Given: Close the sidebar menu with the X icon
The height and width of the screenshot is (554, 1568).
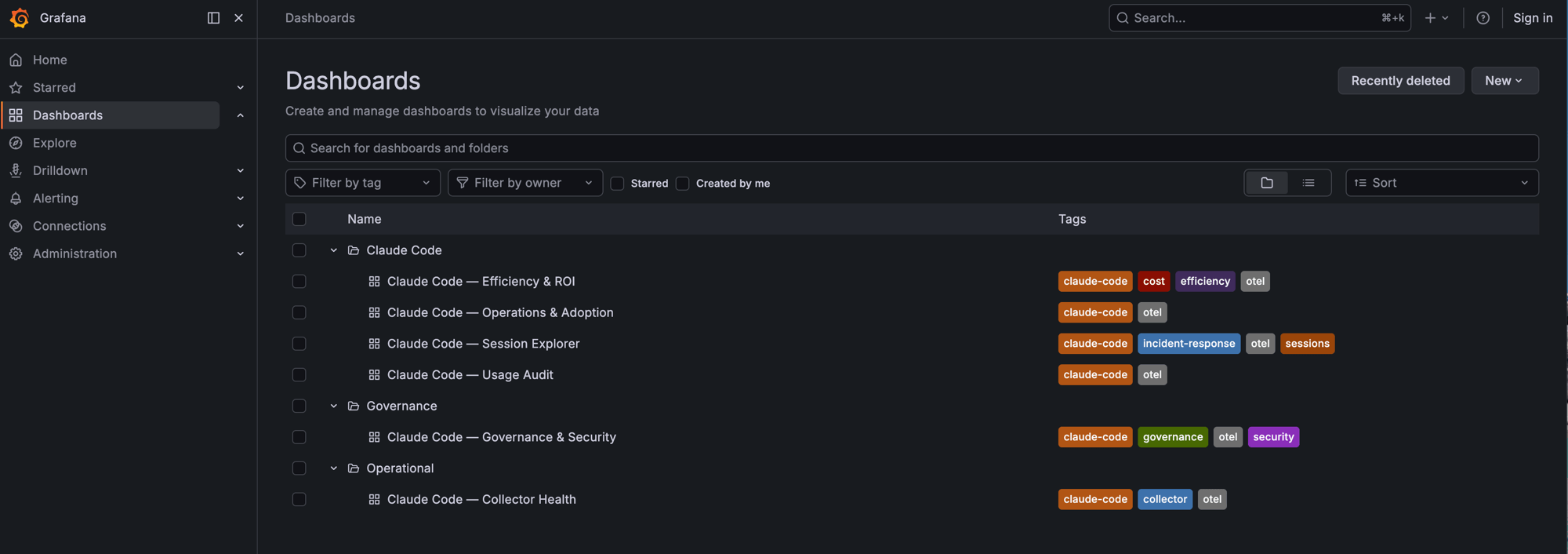Looking at the screenshot, I should 239,18.
